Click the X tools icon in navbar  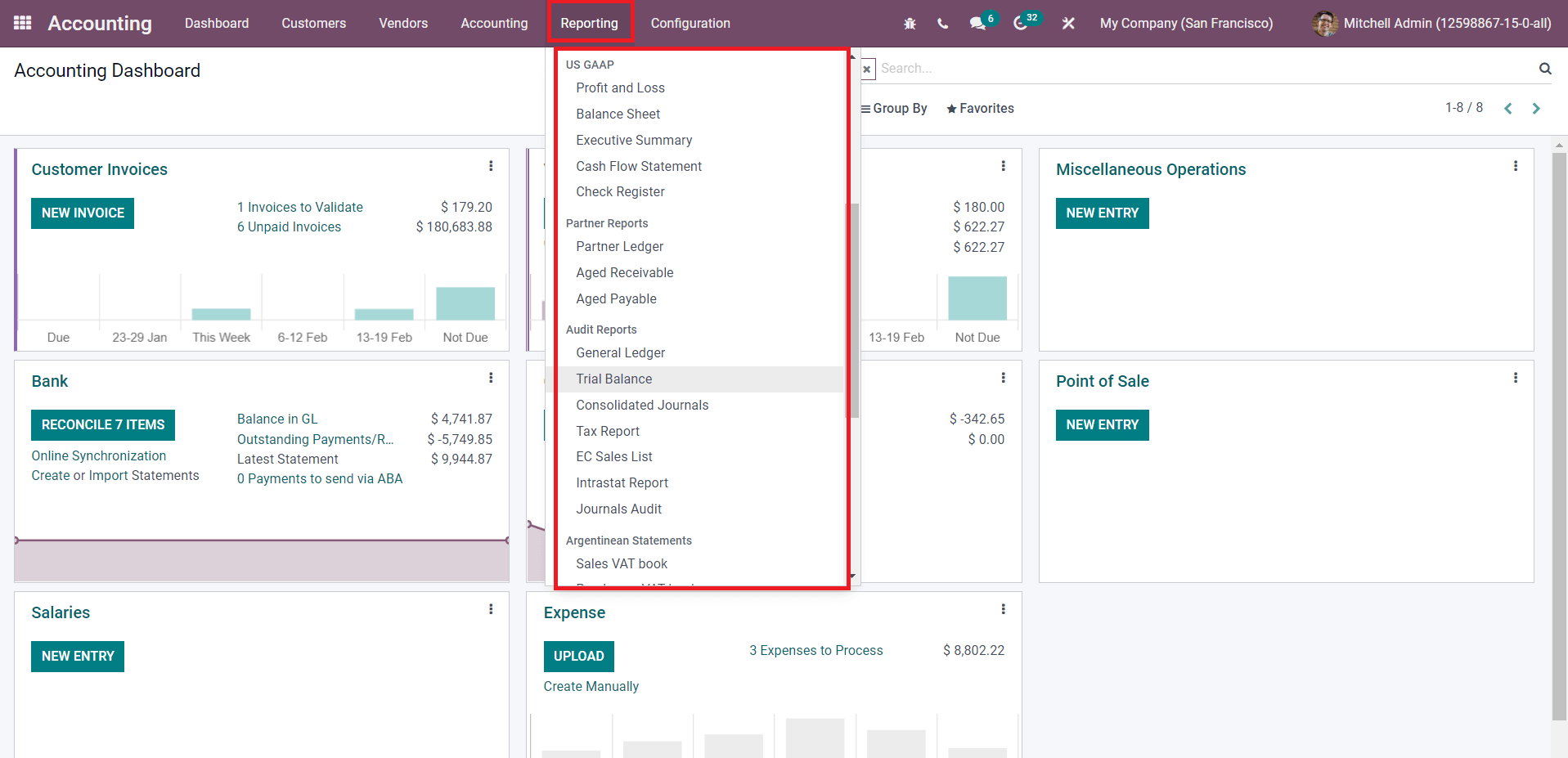1068,24
